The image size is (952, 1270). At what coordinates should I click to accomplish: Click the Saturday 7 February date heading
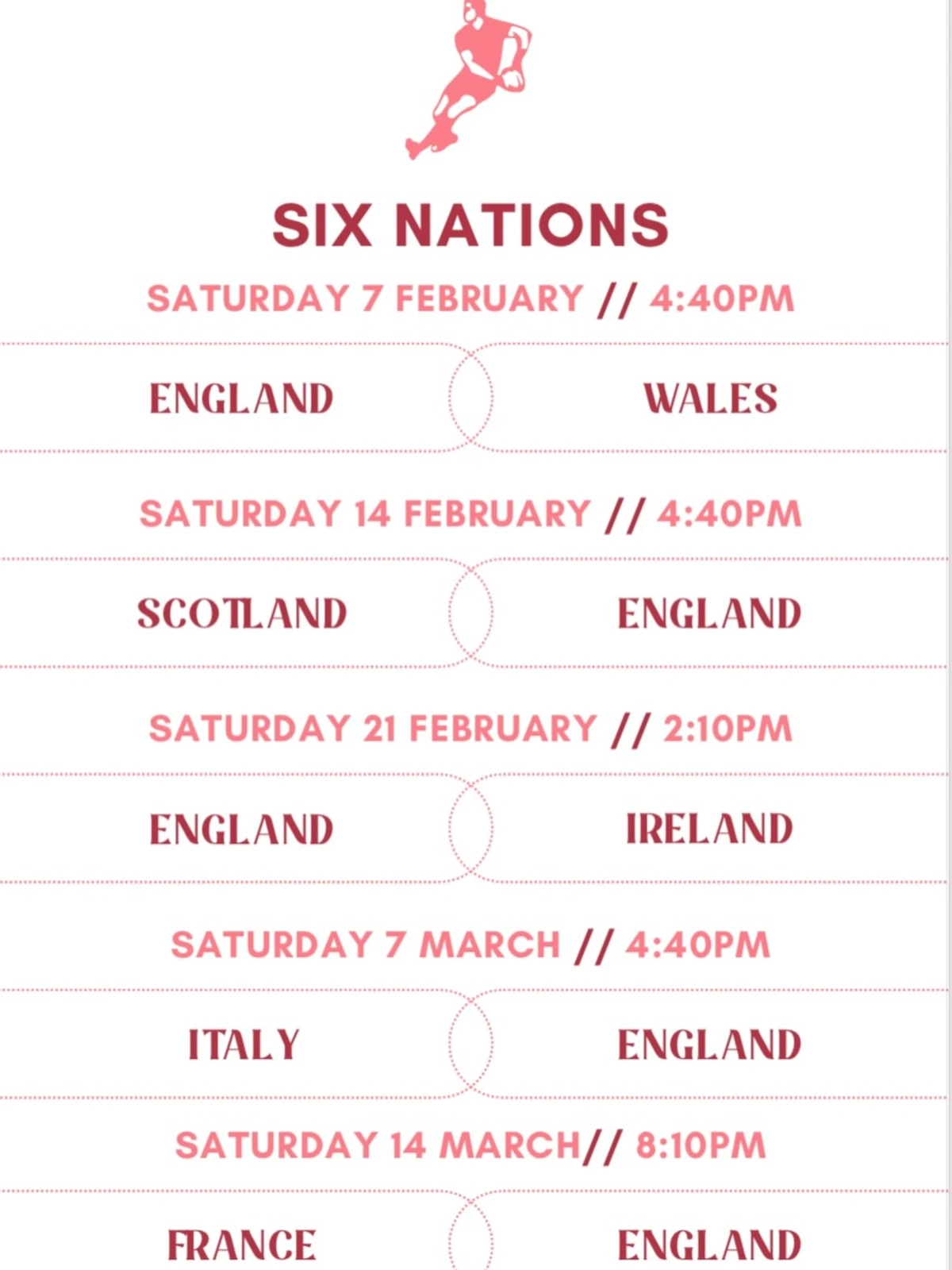point(470,299)
